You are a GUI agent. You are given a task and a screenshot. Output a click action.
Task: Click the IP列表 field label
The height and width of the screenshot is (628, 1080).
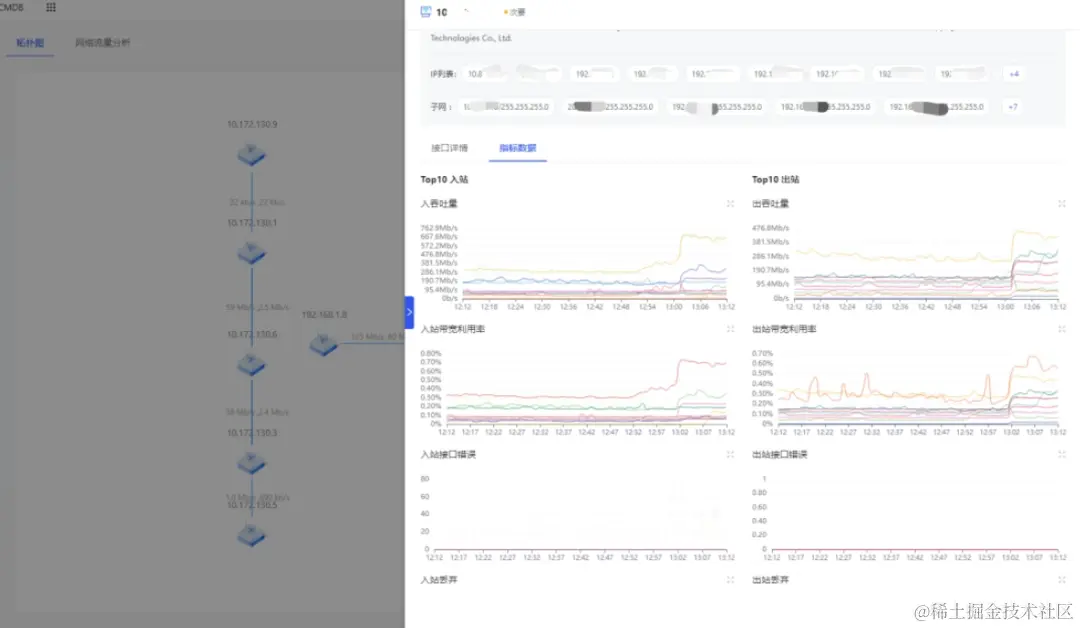443,74
